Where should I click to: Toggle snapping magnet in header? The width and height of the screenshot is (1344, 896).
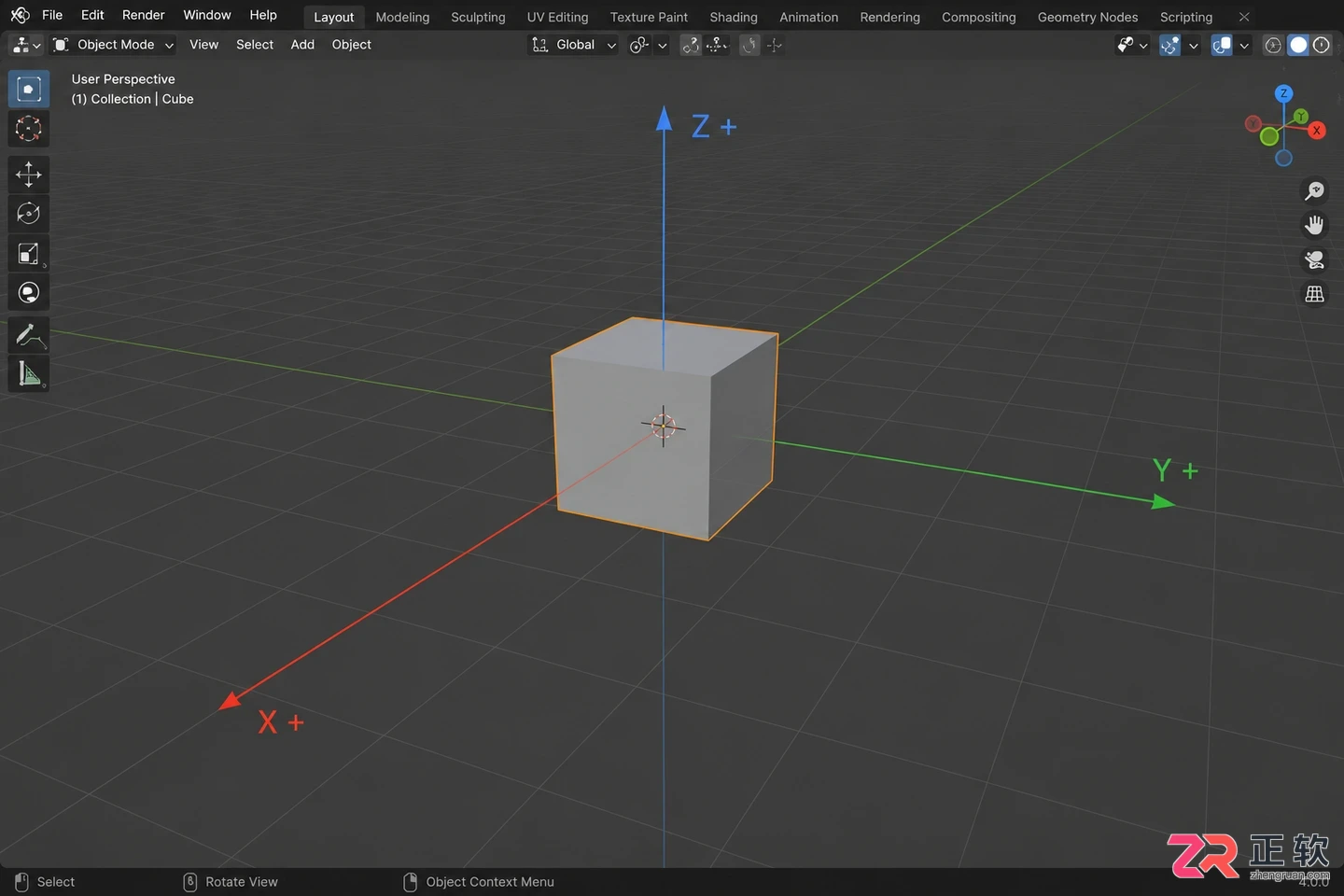pos(691,45)
